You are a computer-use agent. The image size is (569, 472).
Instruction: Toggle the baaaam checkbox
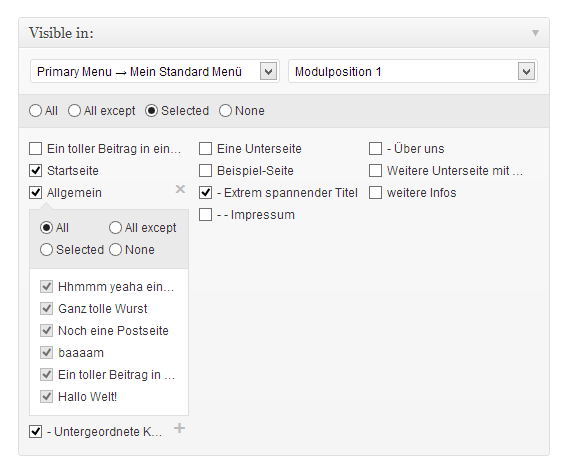pos(46,353)
